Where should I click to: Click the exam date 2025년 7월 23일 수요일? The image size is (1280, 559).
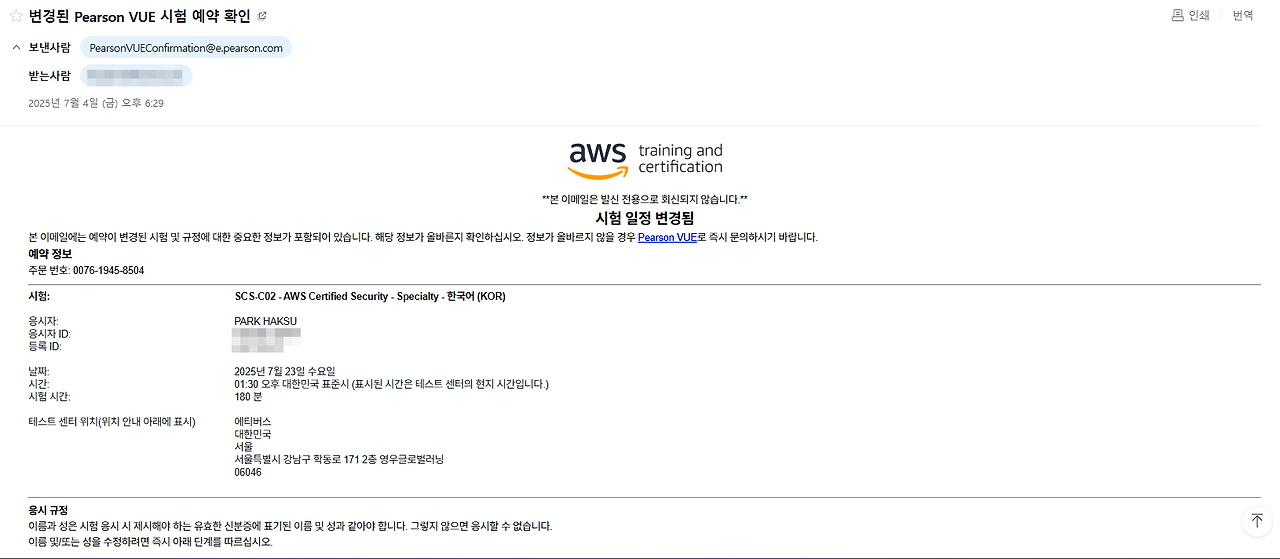click(285, 371)
